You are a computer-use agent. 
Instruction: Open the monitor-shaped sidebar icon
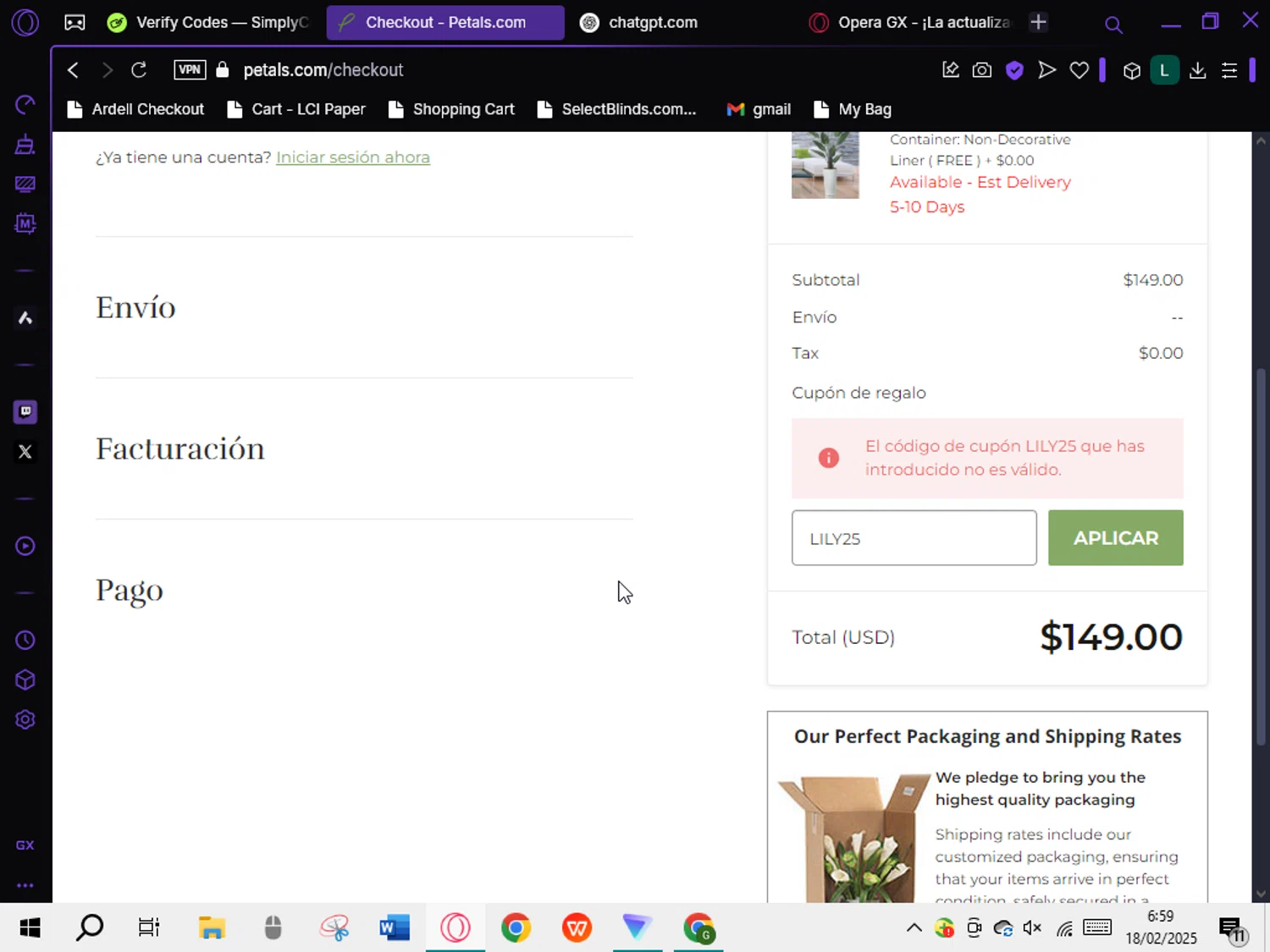coord(25,184)
